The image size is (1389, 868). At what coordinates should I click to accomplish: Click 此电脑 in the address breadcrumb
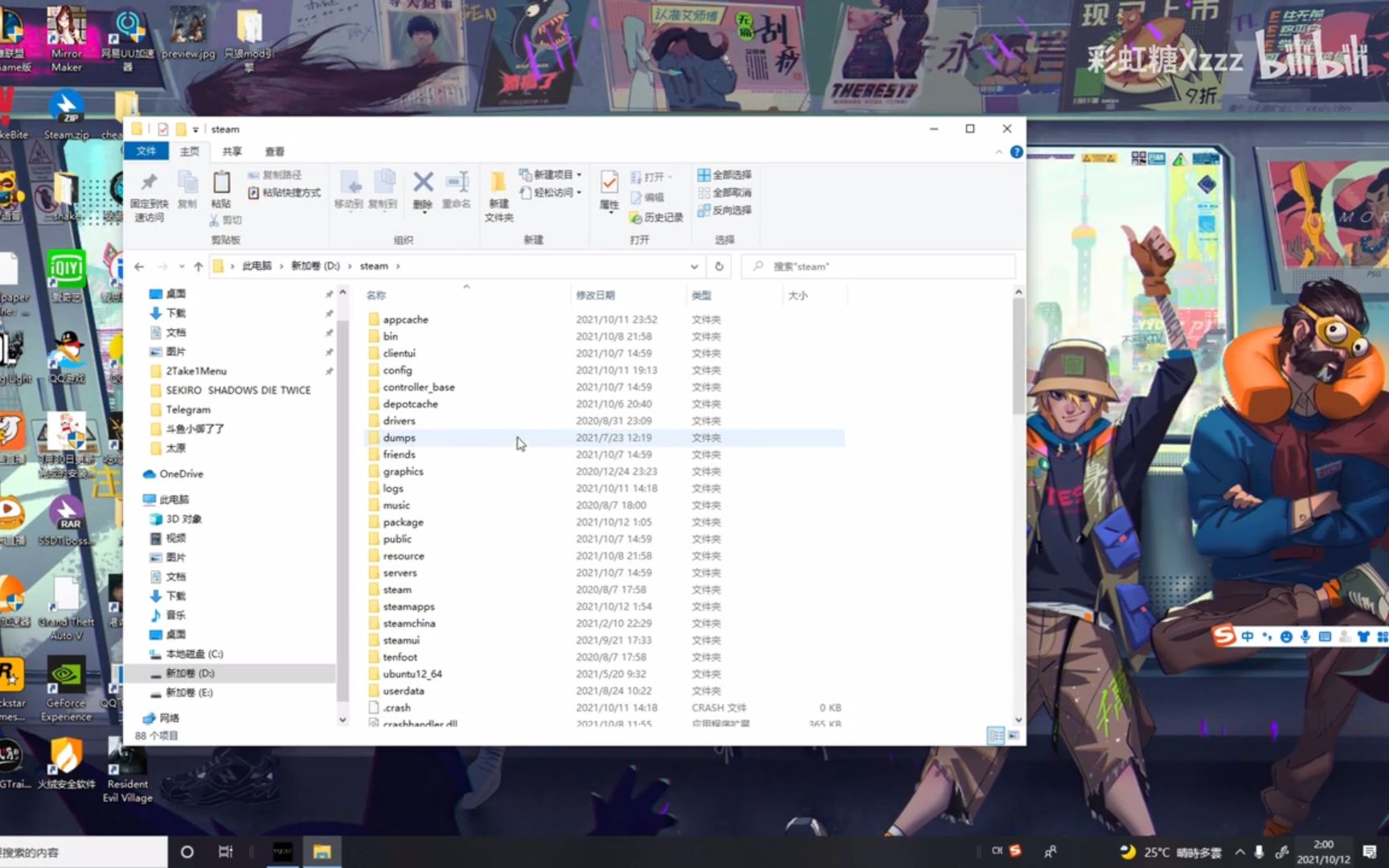tap(257, 266)
